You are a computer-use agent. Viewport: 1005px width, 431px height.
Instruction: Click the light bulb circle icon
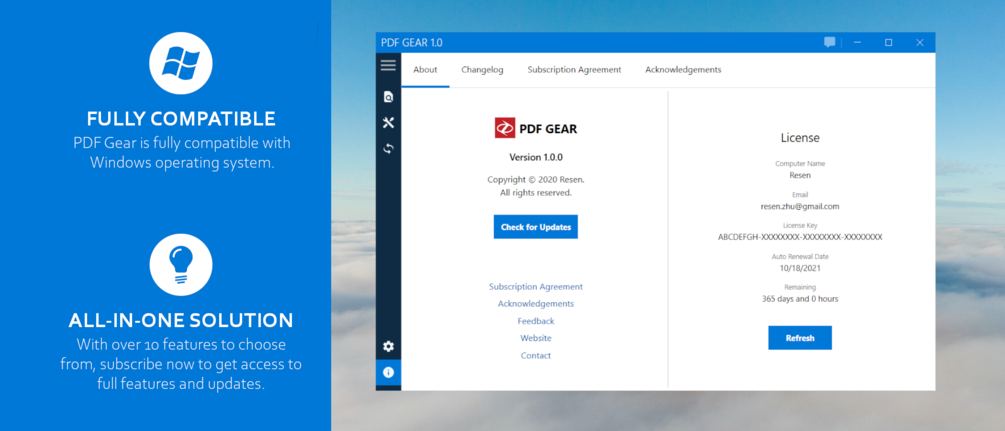tap(181, 265)
